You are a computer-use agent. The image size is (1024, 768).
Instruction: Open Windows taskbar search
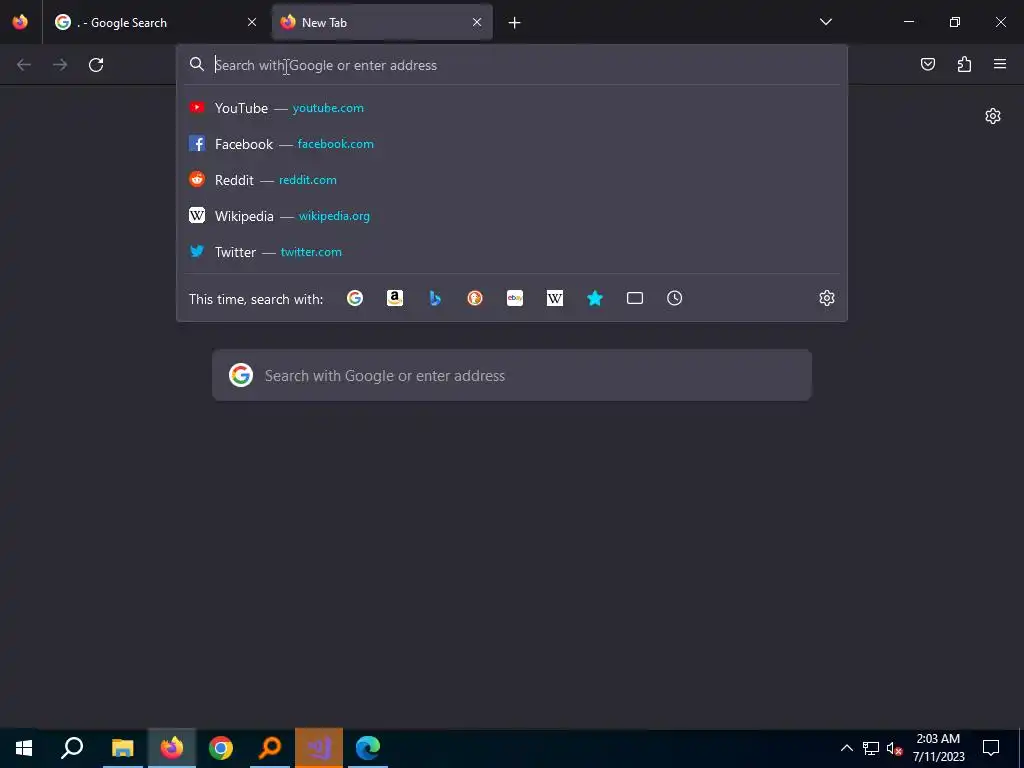click(x=72, y=748)
